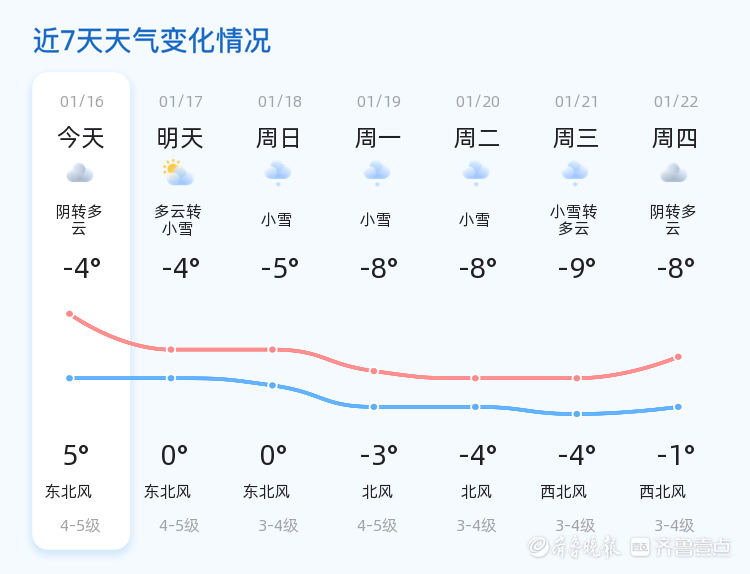Click the 01/22 date label

click(676, 102)
